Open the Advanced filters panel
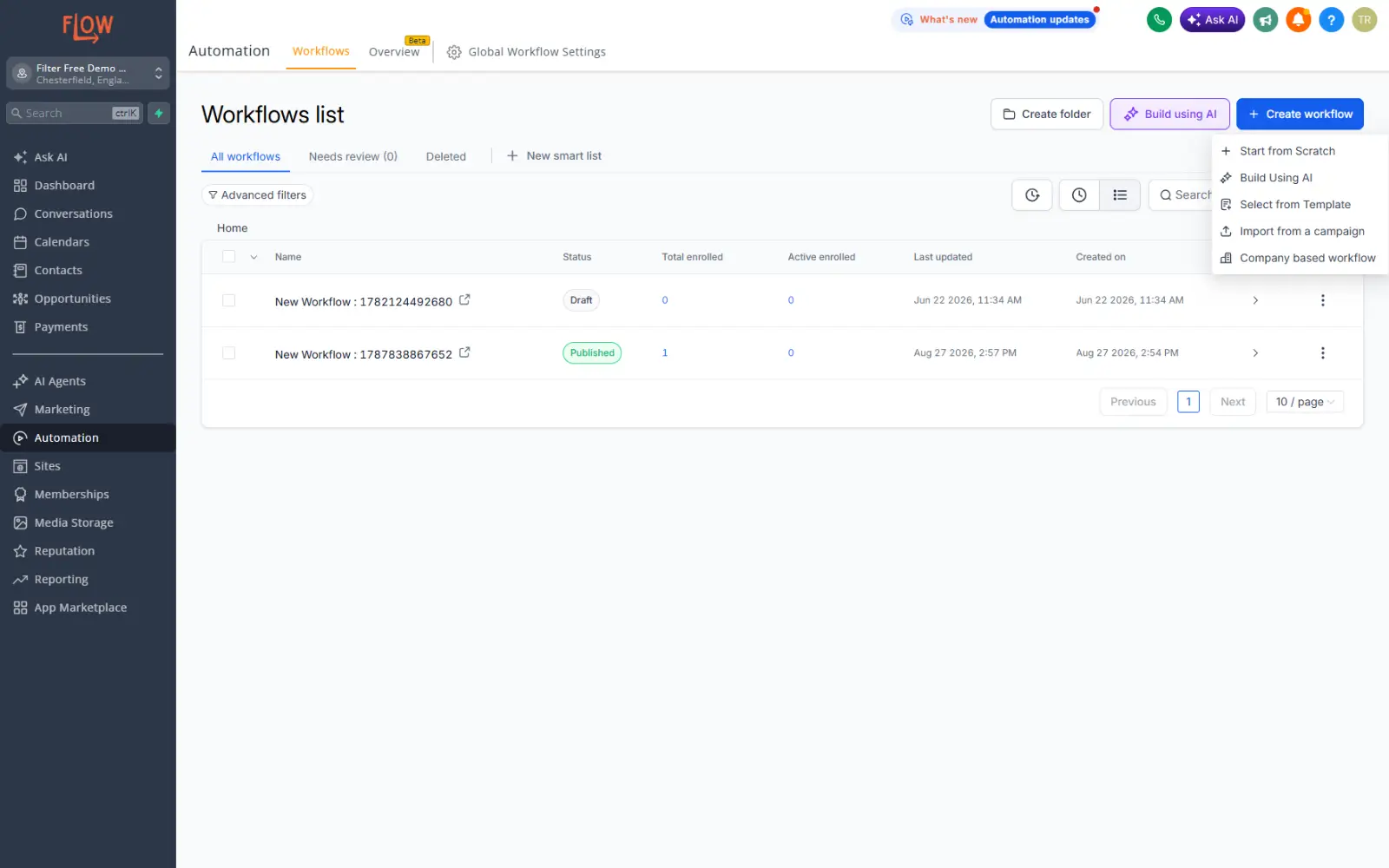 pos(257,195)
